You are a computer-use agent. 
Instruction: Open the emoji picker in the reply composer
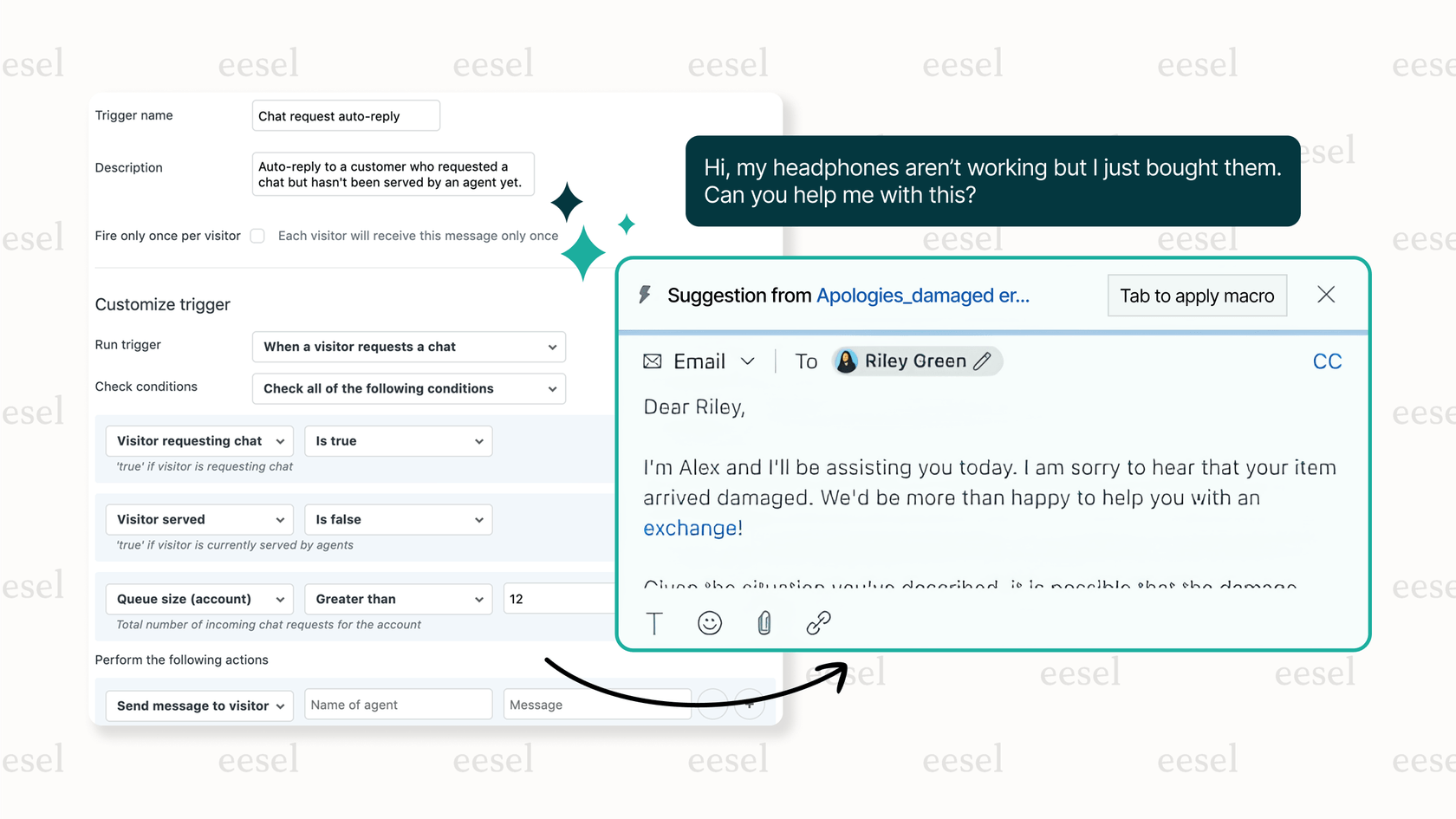709,623
